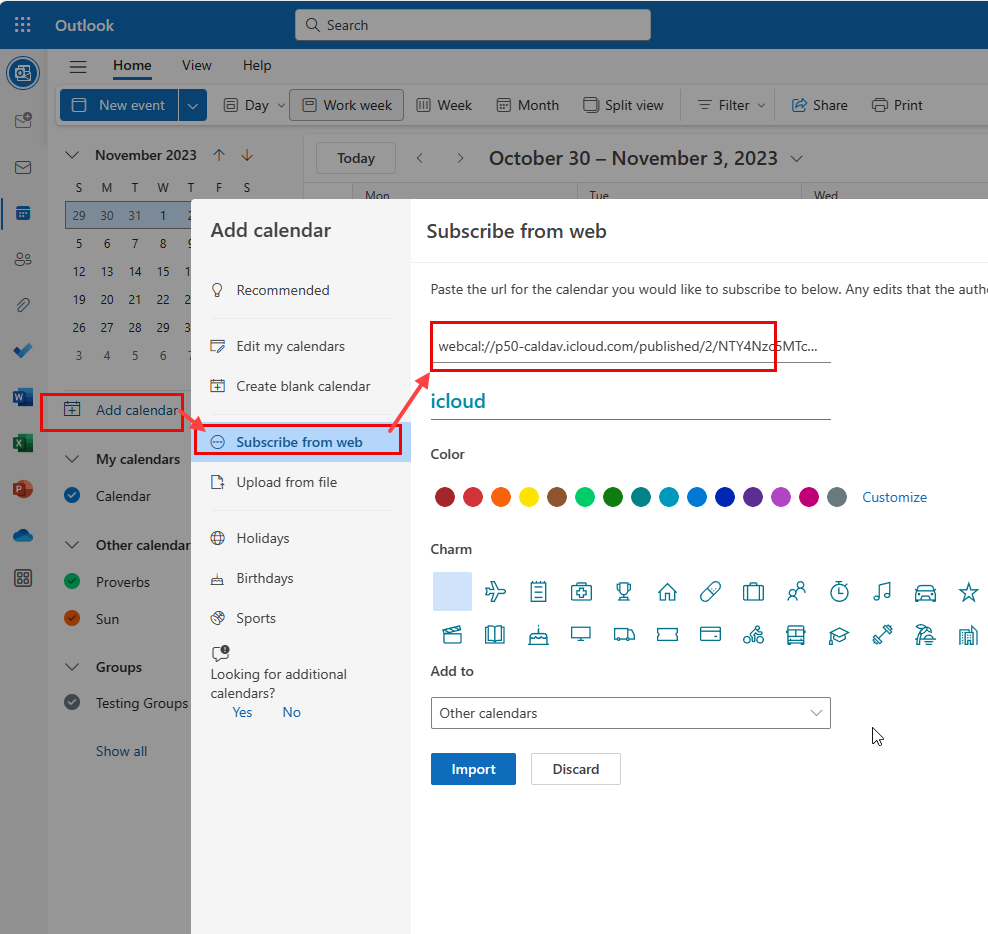Switch to Work week view

tap(347, 105)
